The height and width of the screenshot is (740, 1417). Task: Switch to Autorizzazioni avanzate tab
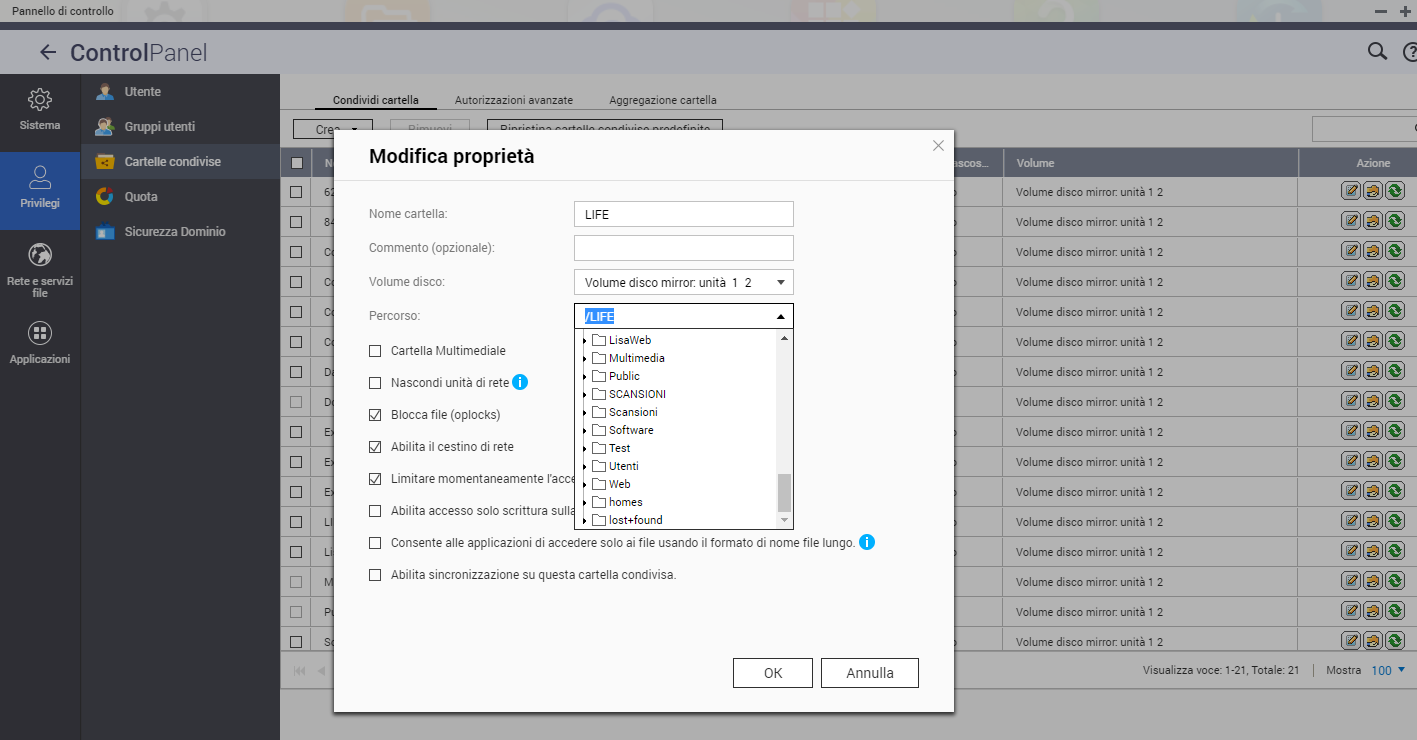(513, 100)
